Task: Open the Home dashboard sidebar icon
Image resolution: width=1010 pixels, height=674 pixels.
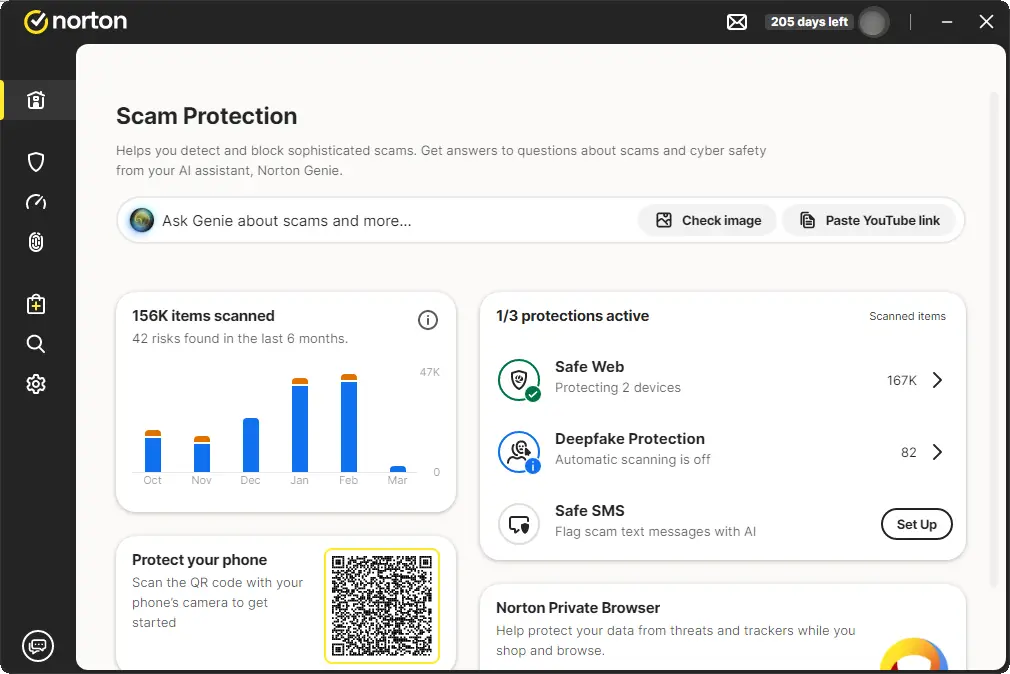Action: (x=36, y=100)
